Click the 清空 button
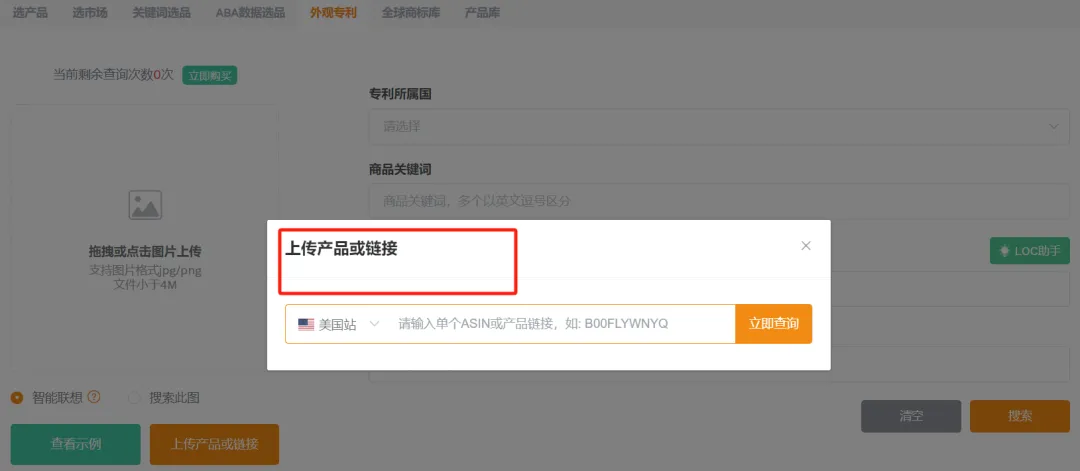 [911, 416]
